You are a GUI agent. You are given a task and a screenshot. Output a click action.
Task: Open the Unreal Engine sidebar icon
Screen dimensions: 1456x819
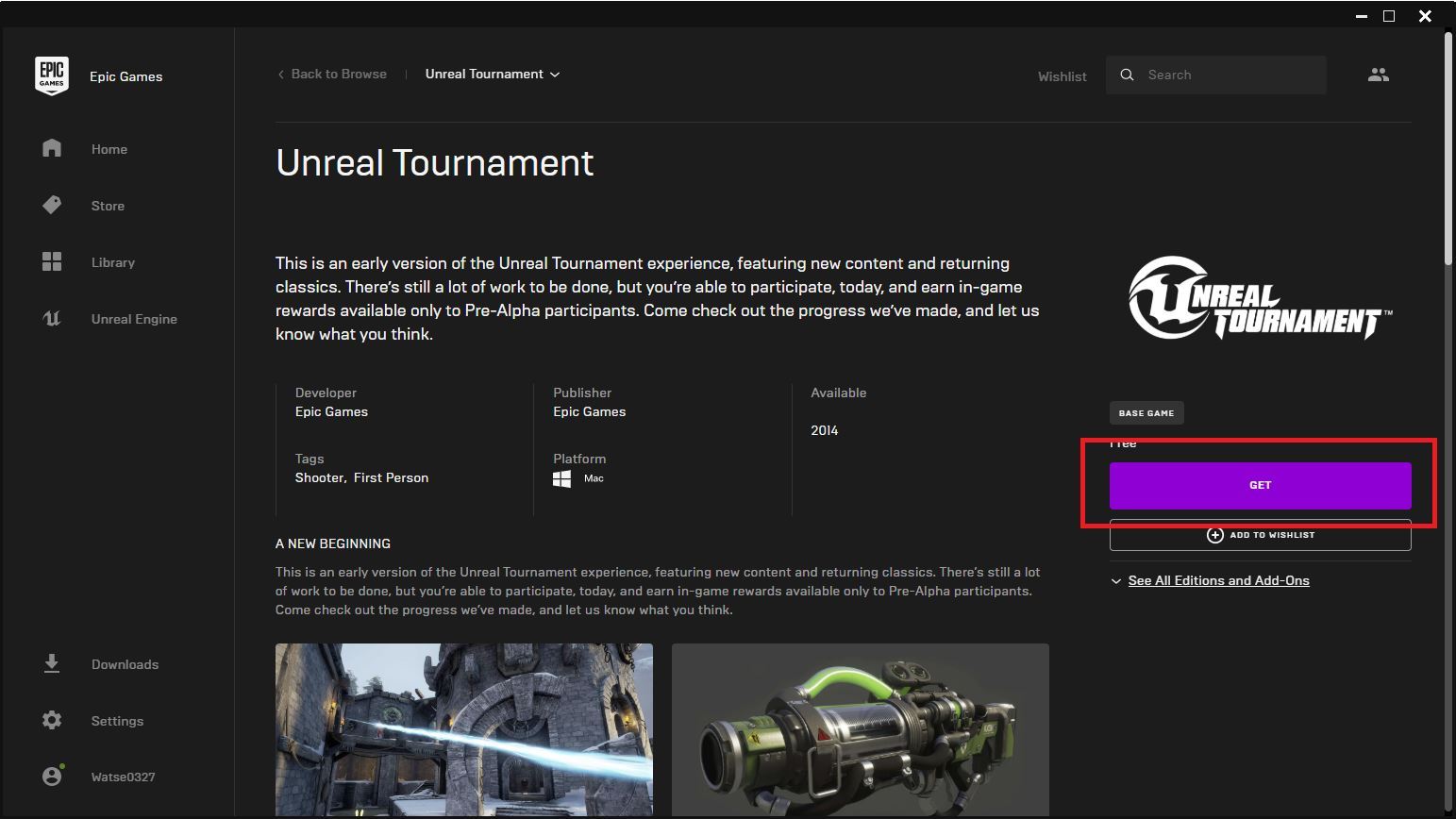(x=52, y=319)
